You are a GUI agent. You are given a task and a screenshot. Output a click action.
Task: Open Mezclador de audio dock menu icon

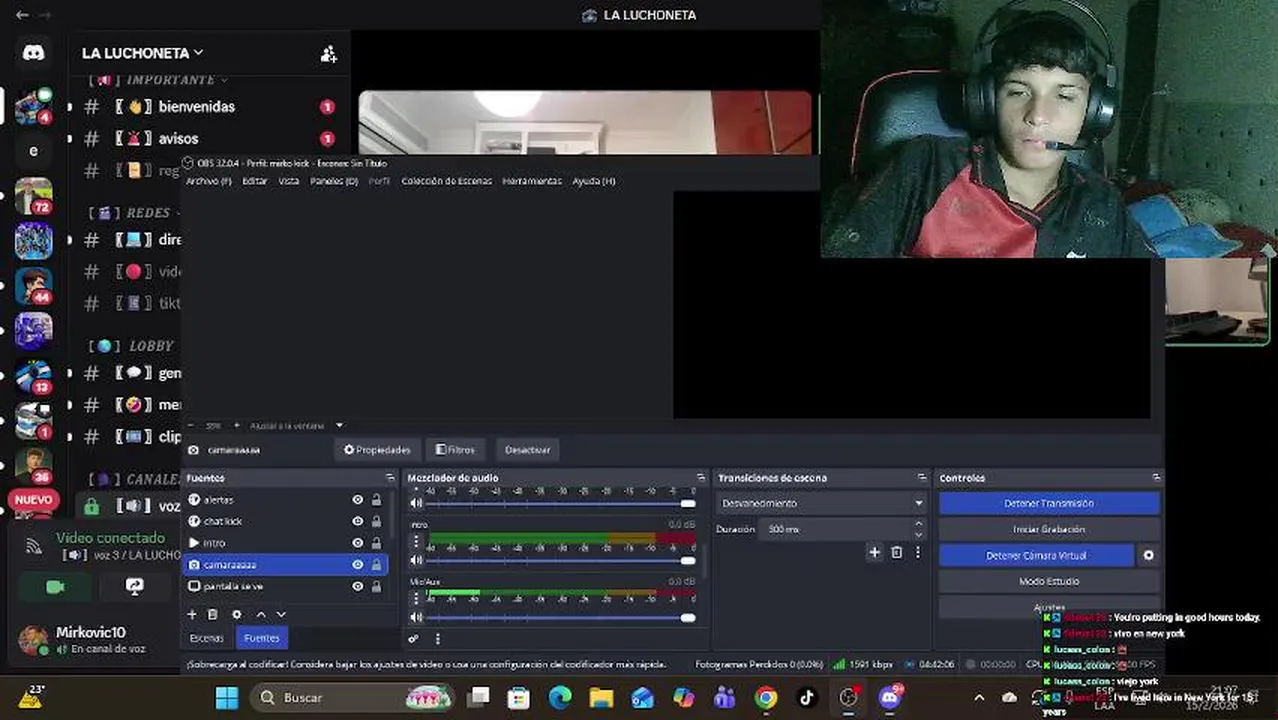tap(701, 478)
